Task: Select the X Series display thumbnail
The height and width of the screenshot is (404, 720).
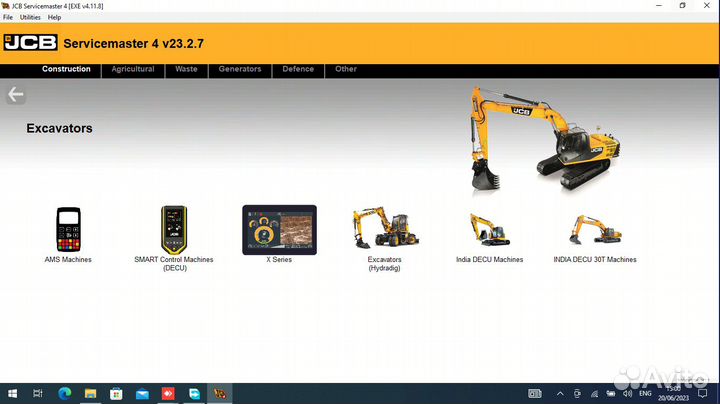Action: (279, 230)
